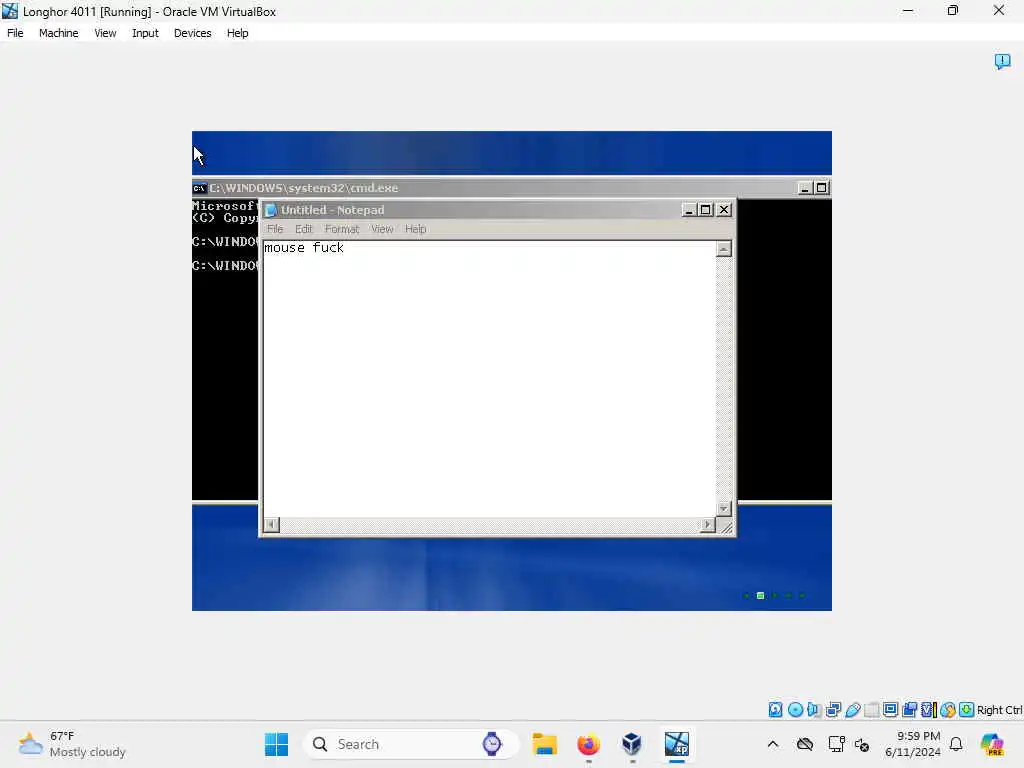Open Notepad's File menu

tap(275, 229)
